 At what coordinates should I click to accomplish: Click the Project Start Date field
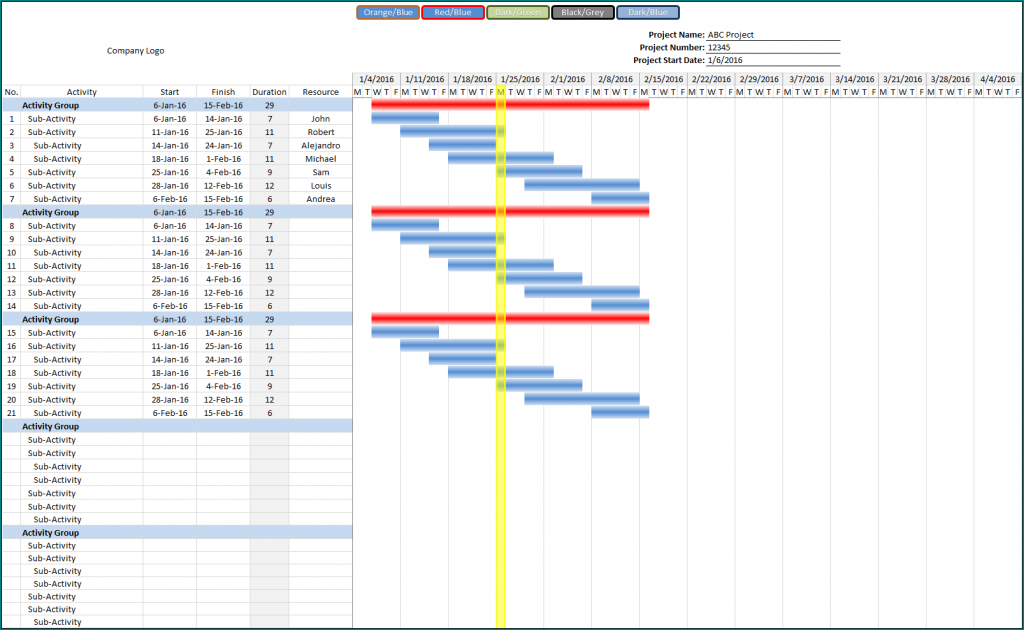click(x=770, y=60)
